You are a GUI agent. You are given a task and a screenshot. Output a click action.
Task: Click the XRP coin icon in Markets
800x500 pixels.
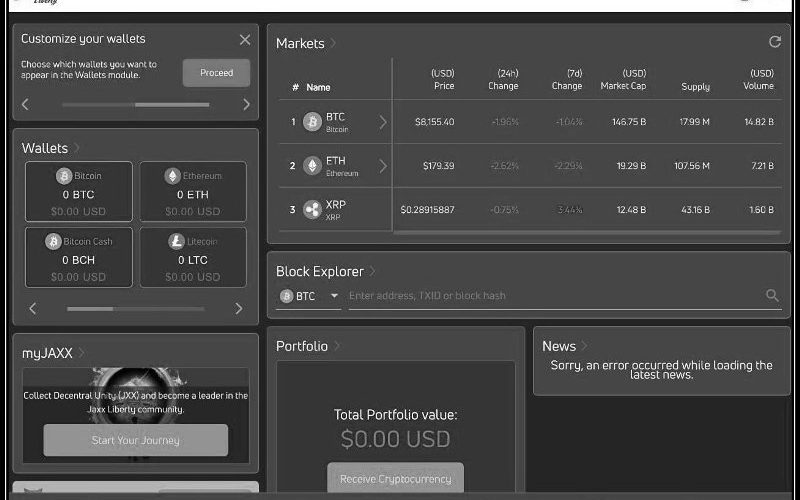click(x=312, y=210)
